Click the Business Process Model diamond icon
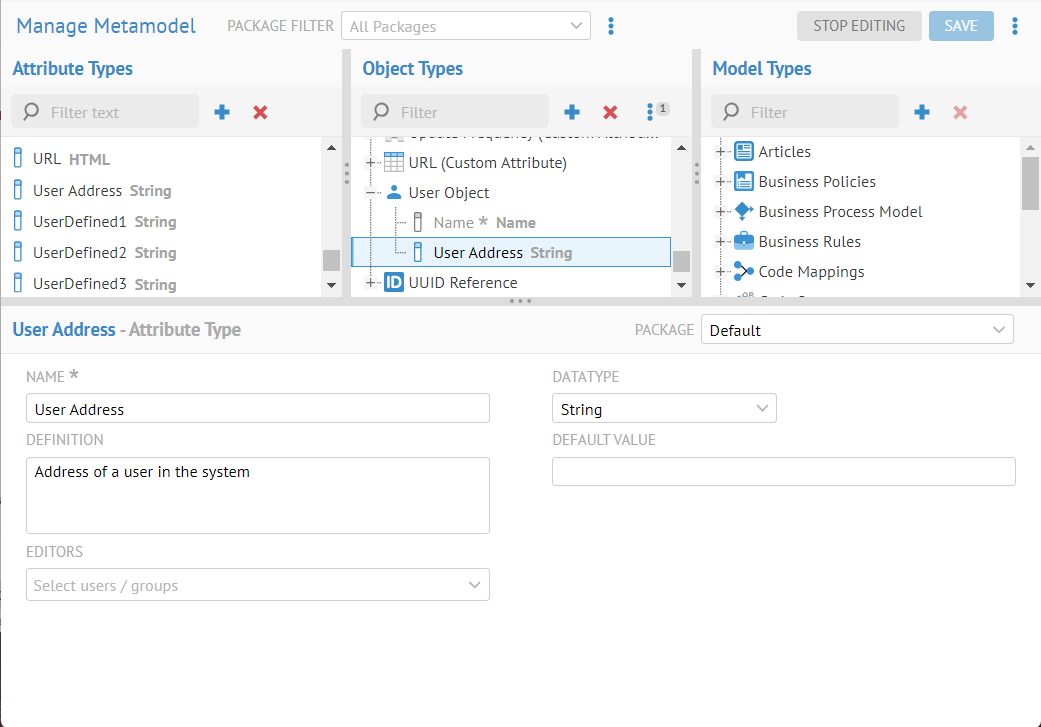 point(743,211)
